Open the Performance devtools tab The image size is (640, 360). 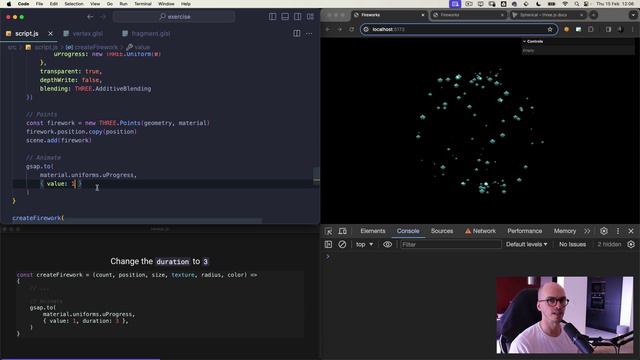tap(524, 231)
